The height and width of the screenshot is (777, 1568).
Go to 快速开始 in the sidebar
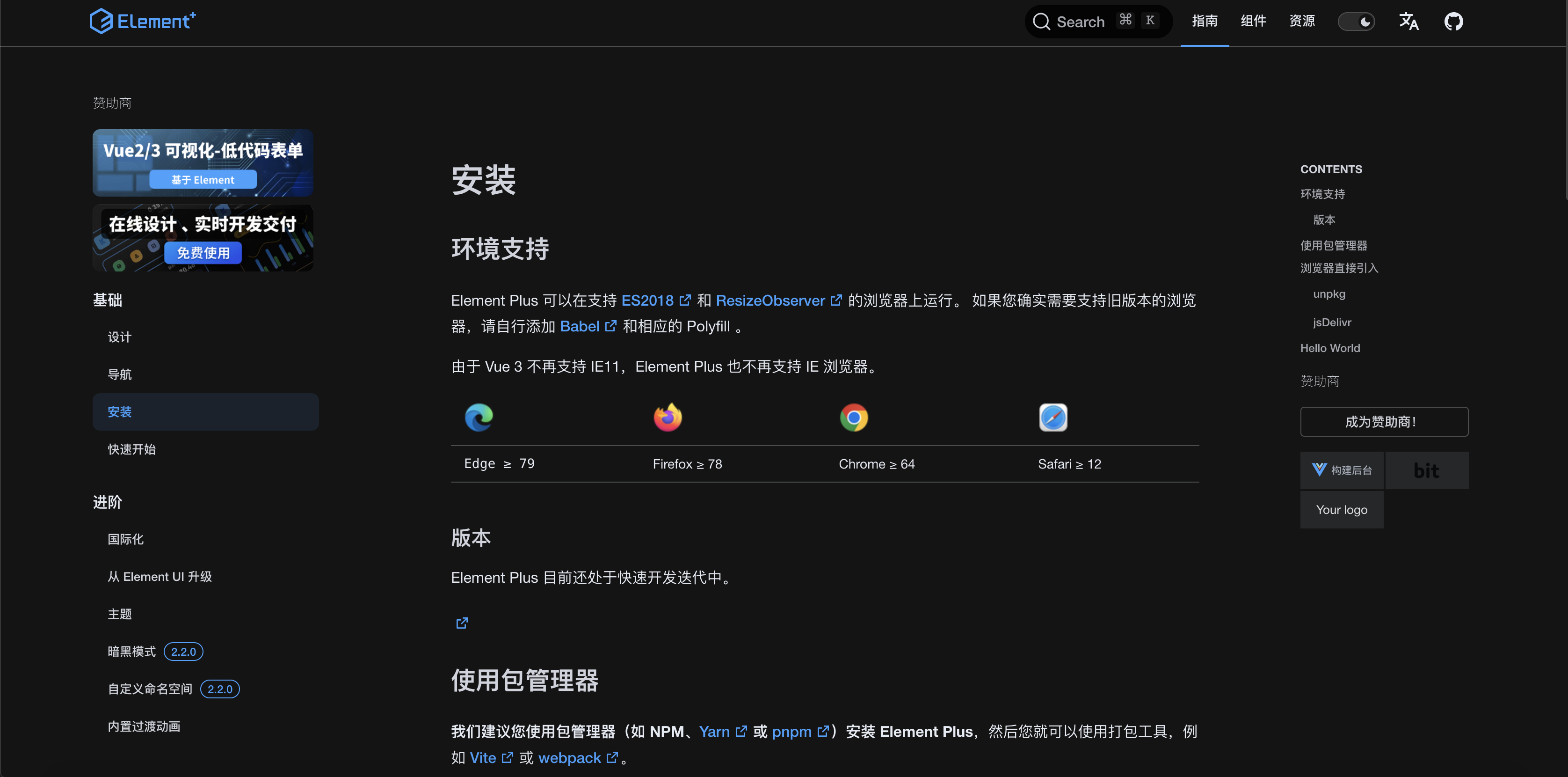tap(131, 449)
